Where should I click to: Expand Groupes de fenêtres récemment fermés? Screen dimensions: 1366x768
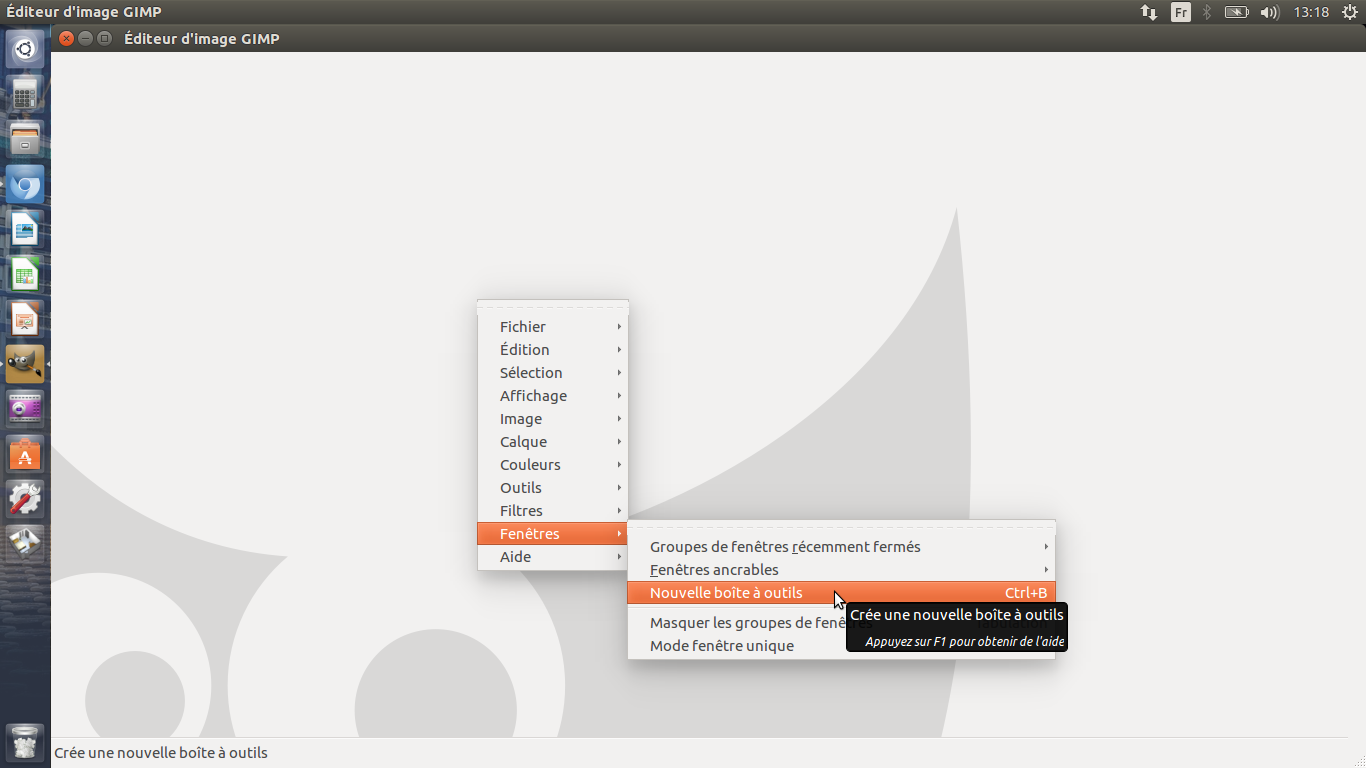click(x=842, y=547)
